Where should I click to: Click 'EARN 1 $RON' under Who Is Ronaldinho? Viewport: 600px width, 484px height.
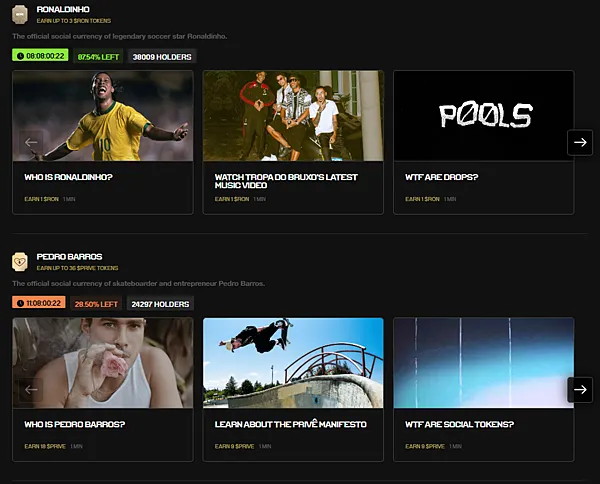point(41,199)
